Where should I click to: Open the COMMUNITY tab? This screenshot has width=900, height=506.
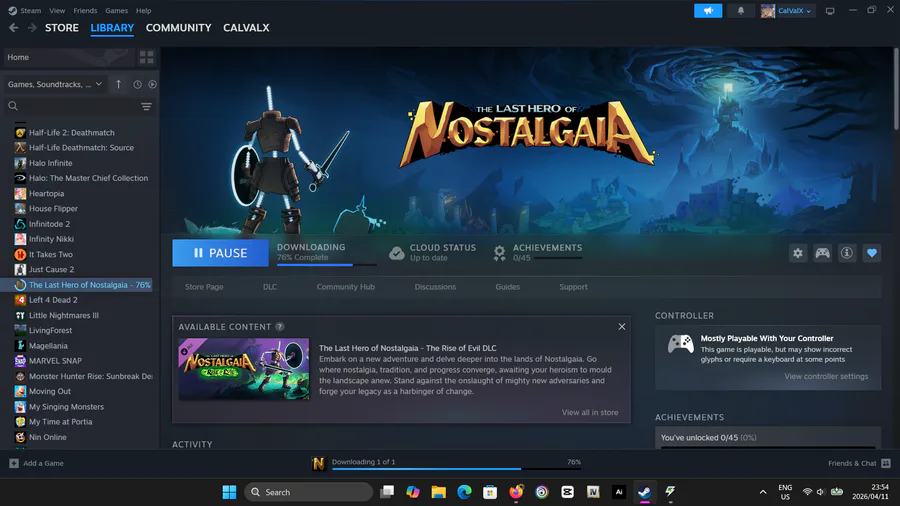179,28
